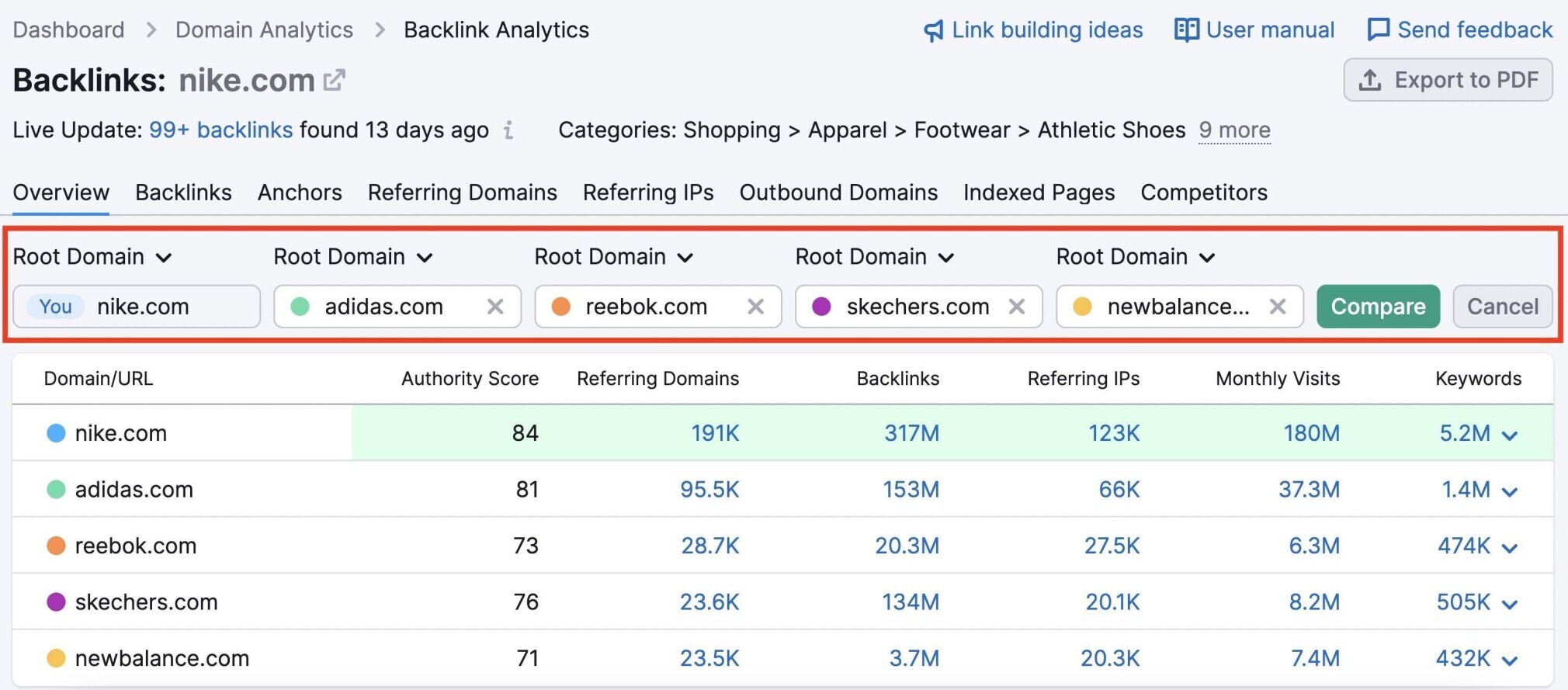Click the Monthly Visits column header
The image size is (1568, 690).
click(x=1278, y=379)
